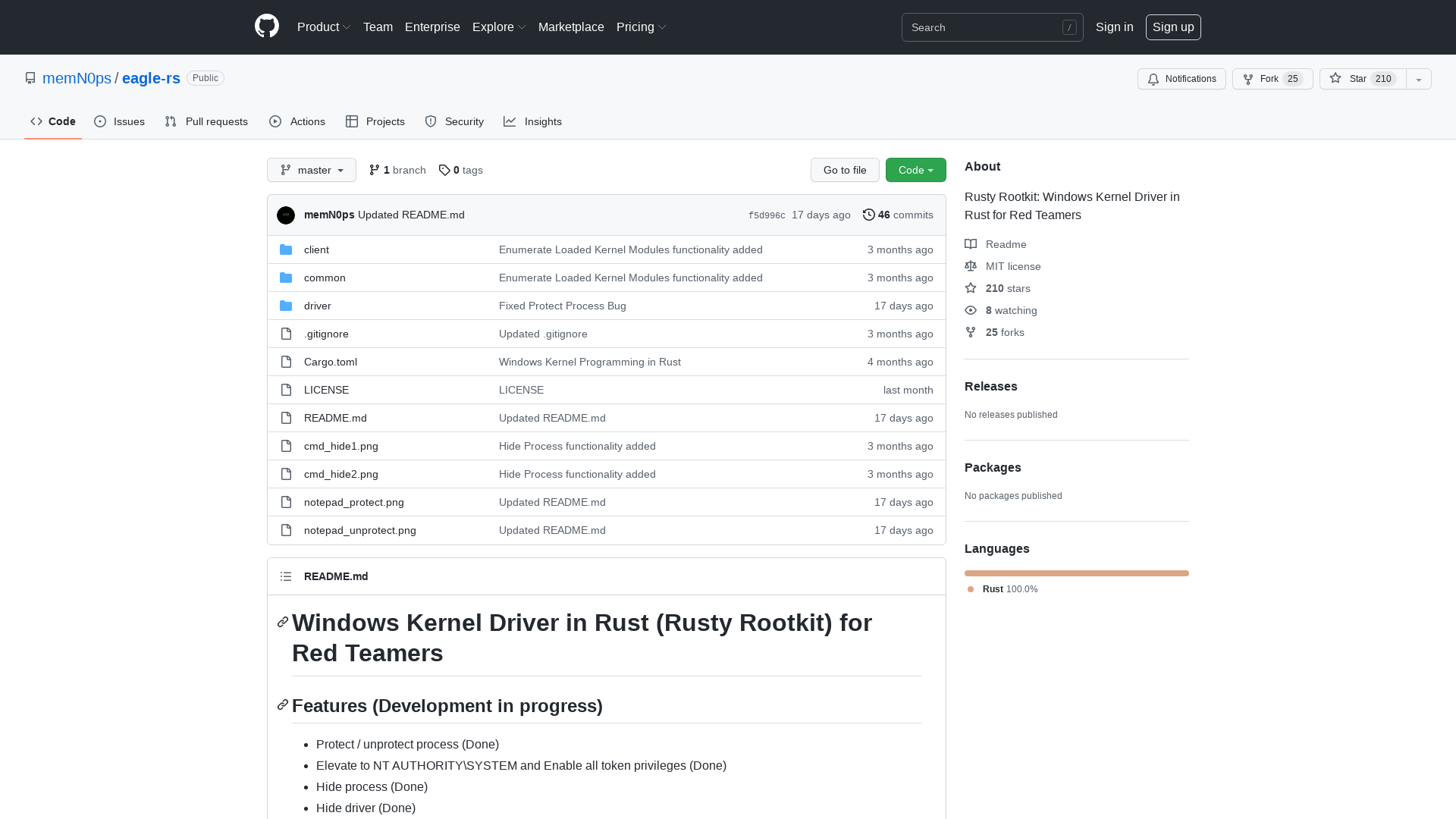Click the Packages heading link
This screenshot has width=1456, height=819.
(x=993, y=467)
